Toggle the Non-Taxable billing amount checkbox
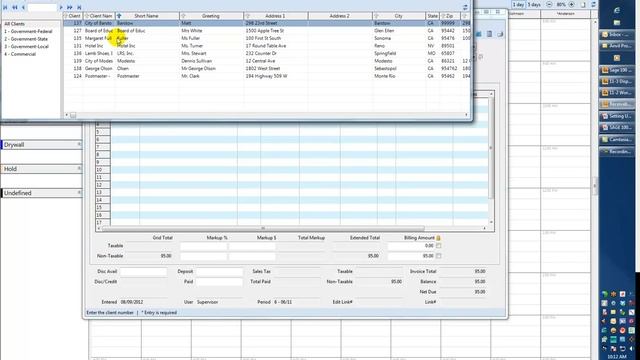 pyautogui.click(x=439, y=256)
